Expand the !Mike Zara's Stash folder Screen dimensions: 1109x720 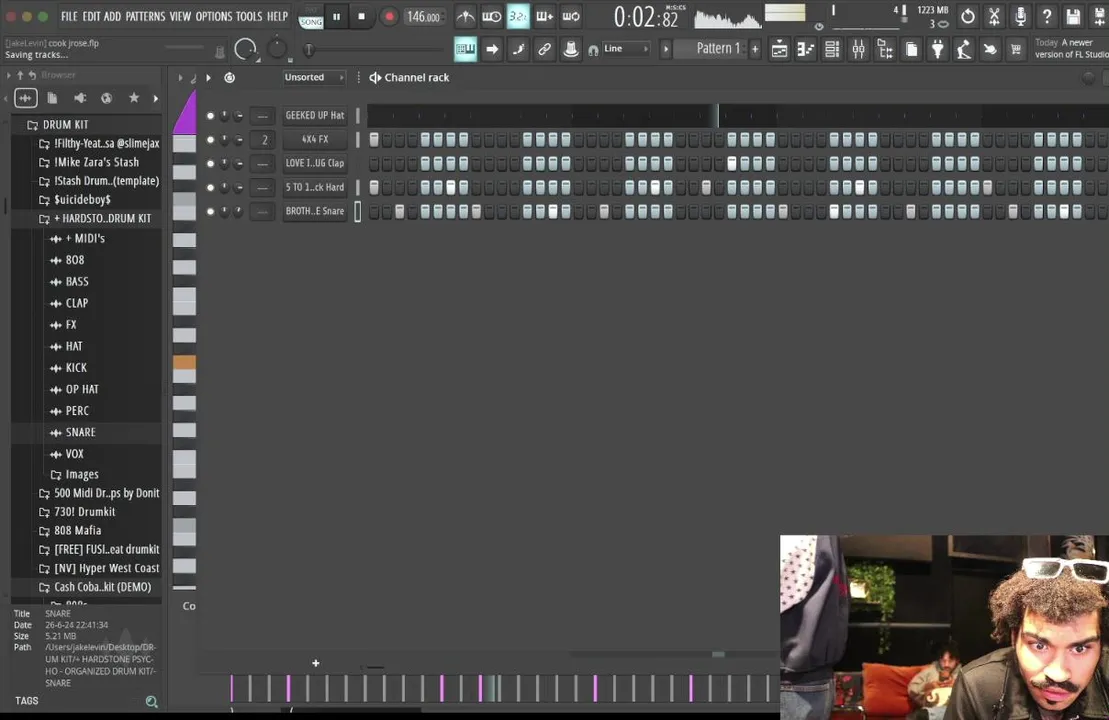88,162
